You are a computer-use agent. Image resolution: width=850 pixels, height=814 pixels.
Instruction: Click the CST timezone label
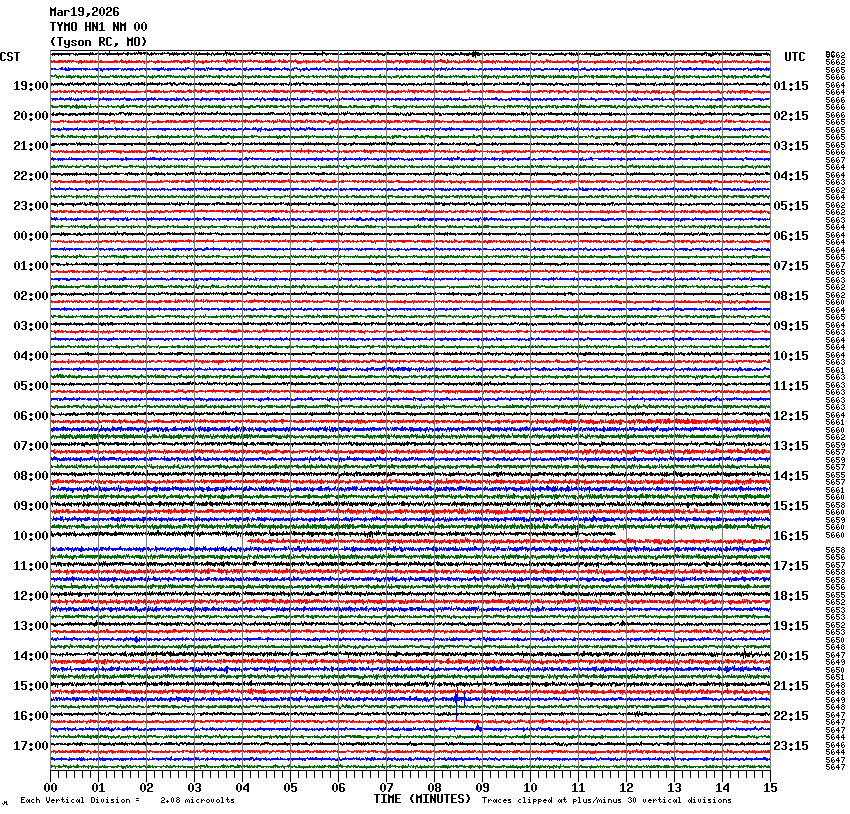10,57
